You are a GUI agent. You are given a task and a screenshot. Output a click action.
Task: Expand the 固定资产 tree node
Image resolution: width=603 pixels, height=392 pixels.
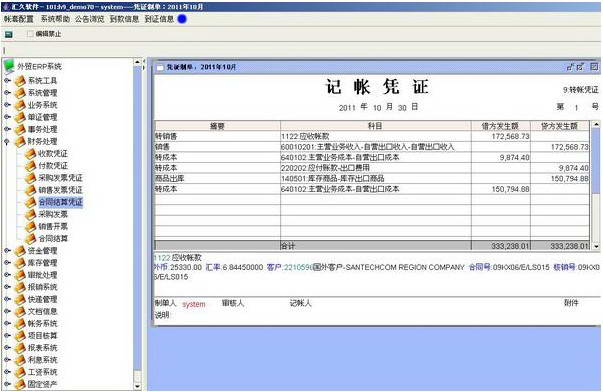click(x=7, y=384)
